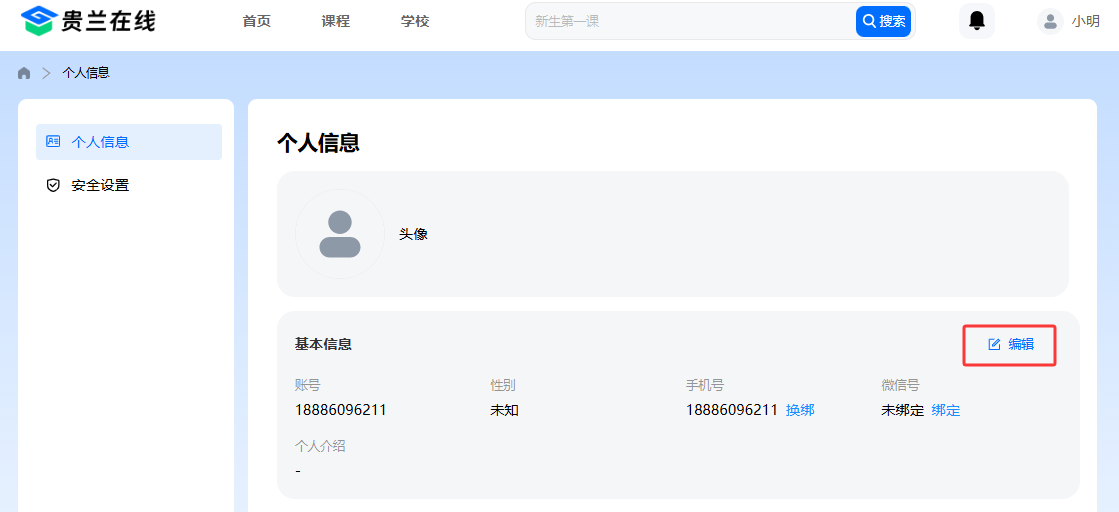The height and width of the screenshot is (512, 1119).
Task: Select the 安全设置 label in the sidebar
Action: [x=100, y=185]
